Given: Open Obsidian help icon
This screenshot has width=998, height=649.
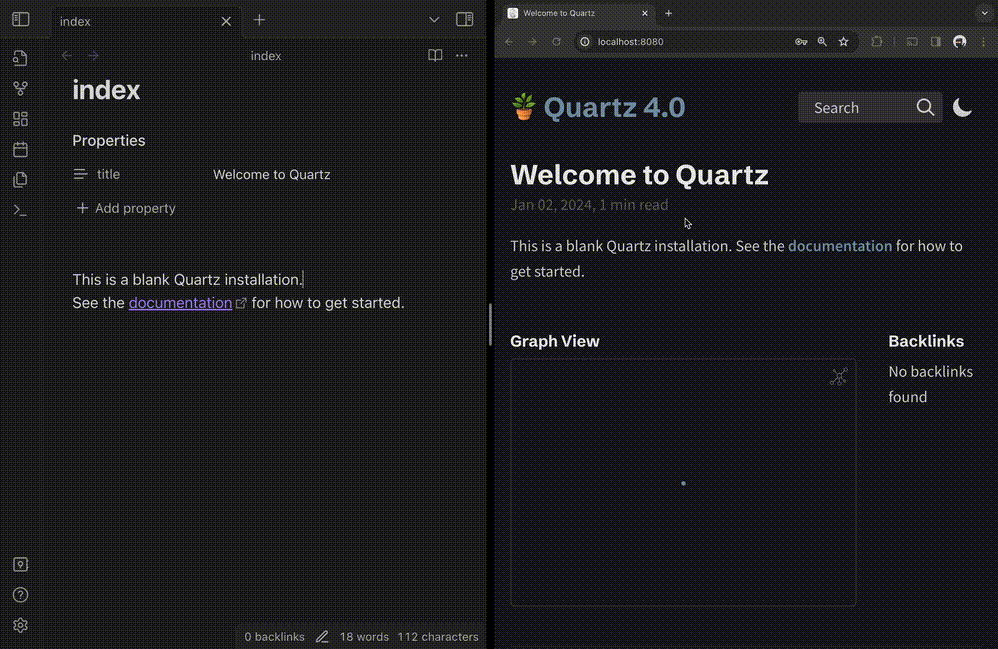Looking at the screenshot, I should pos(20,595).
